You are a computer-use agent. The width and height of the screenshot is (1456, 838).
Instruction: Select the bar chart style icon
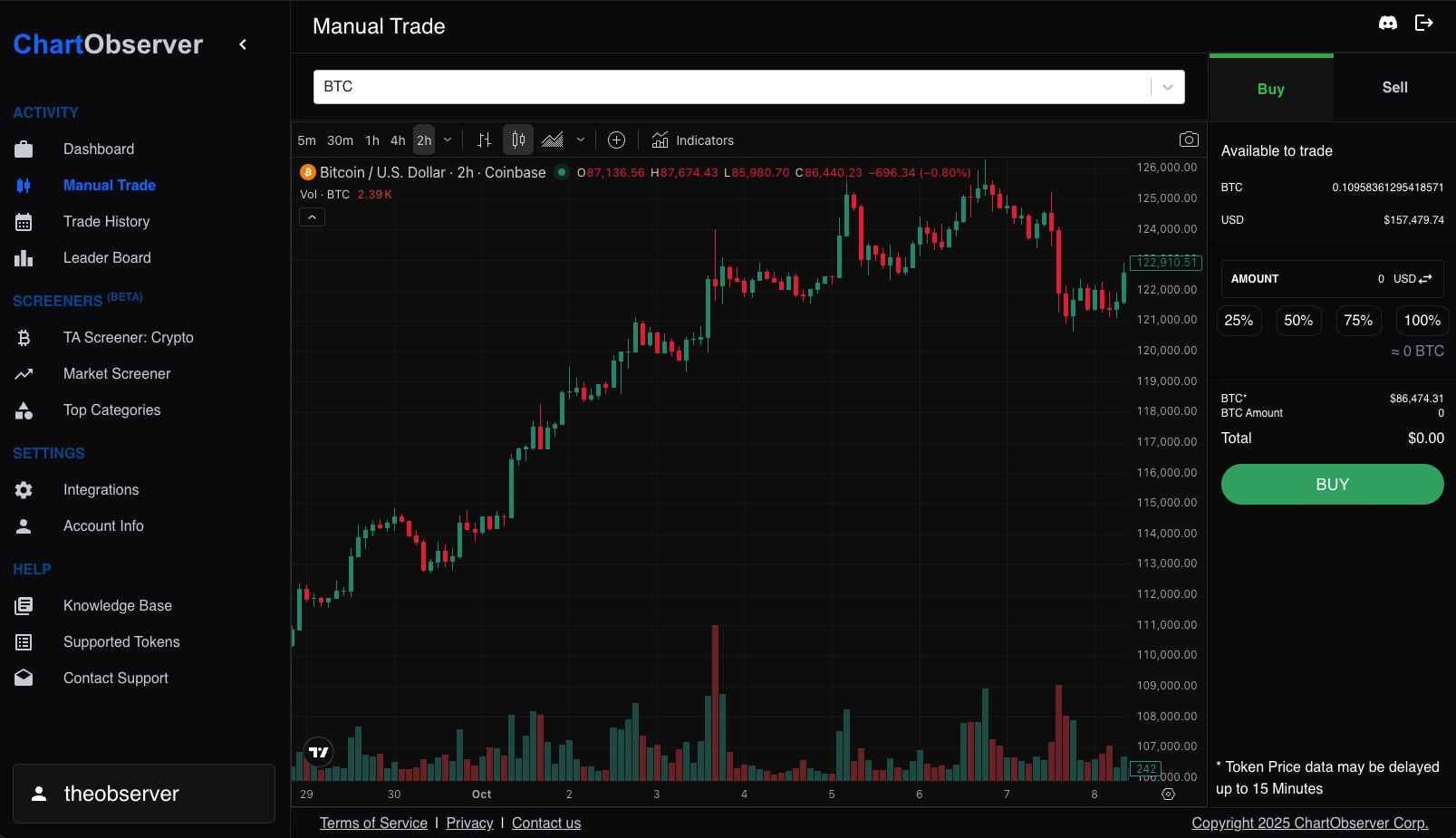[484, 140]
